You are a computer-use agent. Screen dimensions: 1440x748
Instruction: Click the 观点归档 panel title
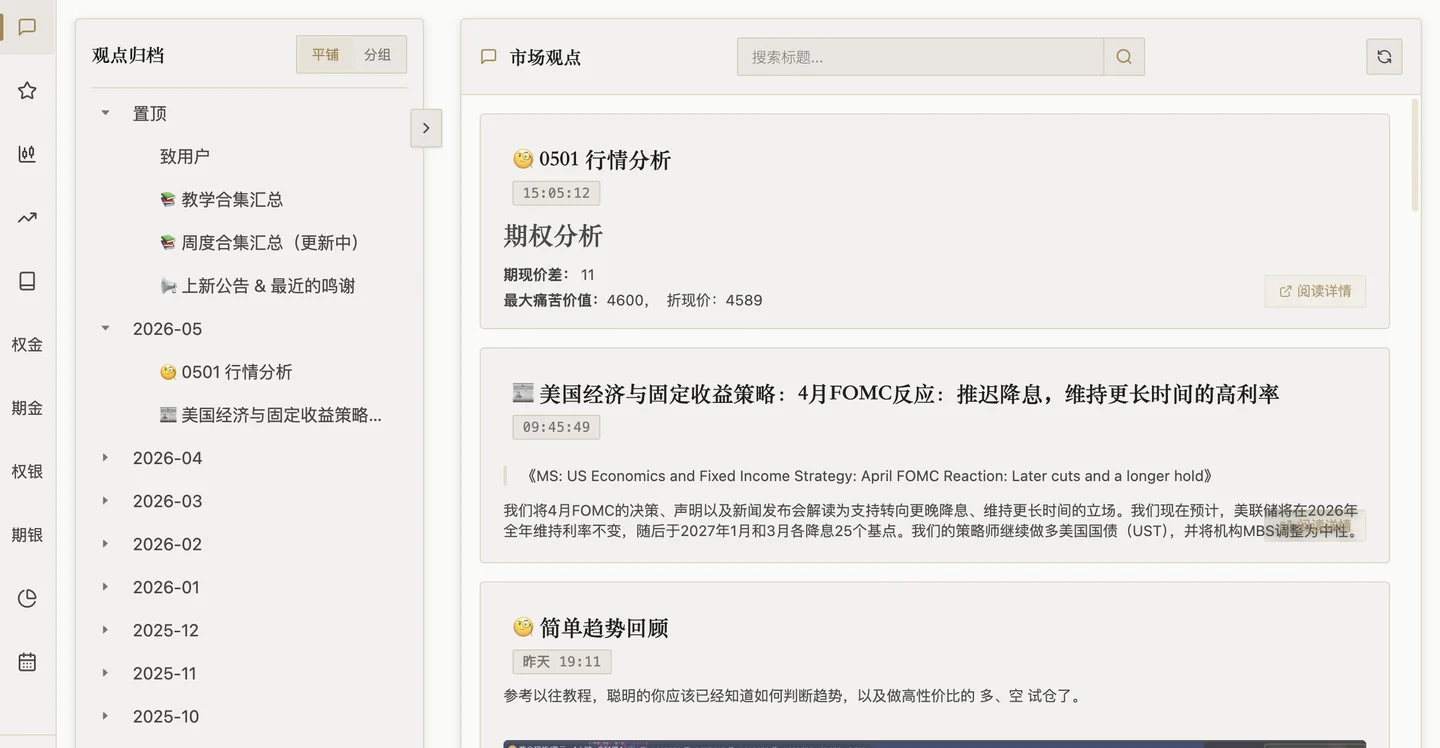point(128,55)
